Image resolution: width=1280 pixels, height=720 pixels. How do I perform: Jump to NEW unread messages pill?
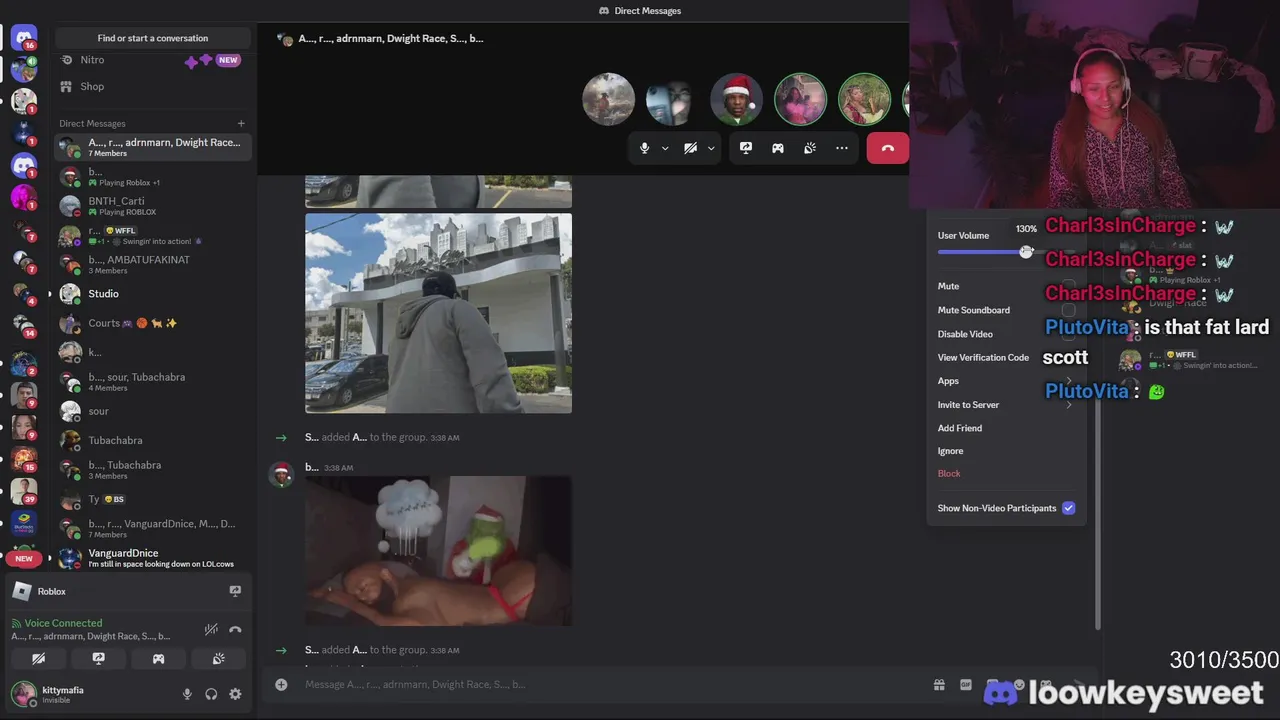coord(24,558)
